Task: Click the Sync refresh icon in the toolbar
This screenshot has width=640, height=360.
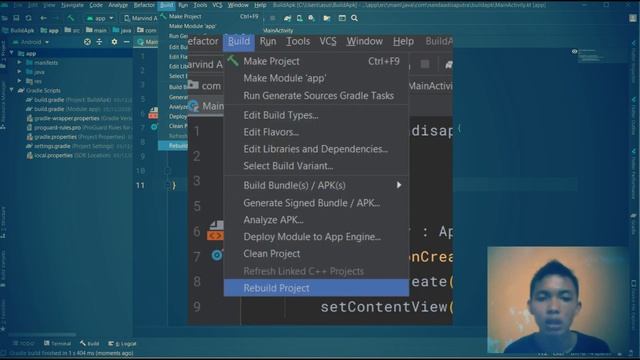Action: coord(28,18)
